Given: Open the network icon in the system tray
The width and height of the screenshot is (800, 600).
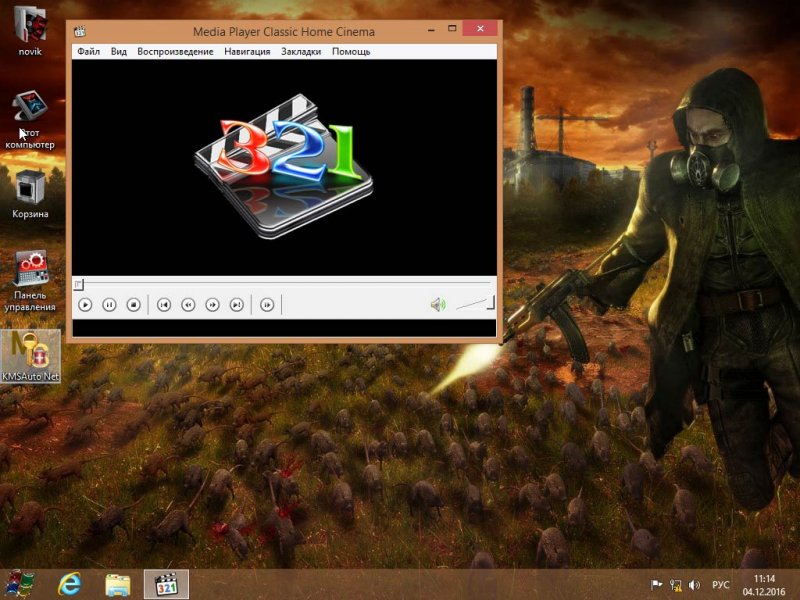Looking at the screenshot, I should click(676, 585).
